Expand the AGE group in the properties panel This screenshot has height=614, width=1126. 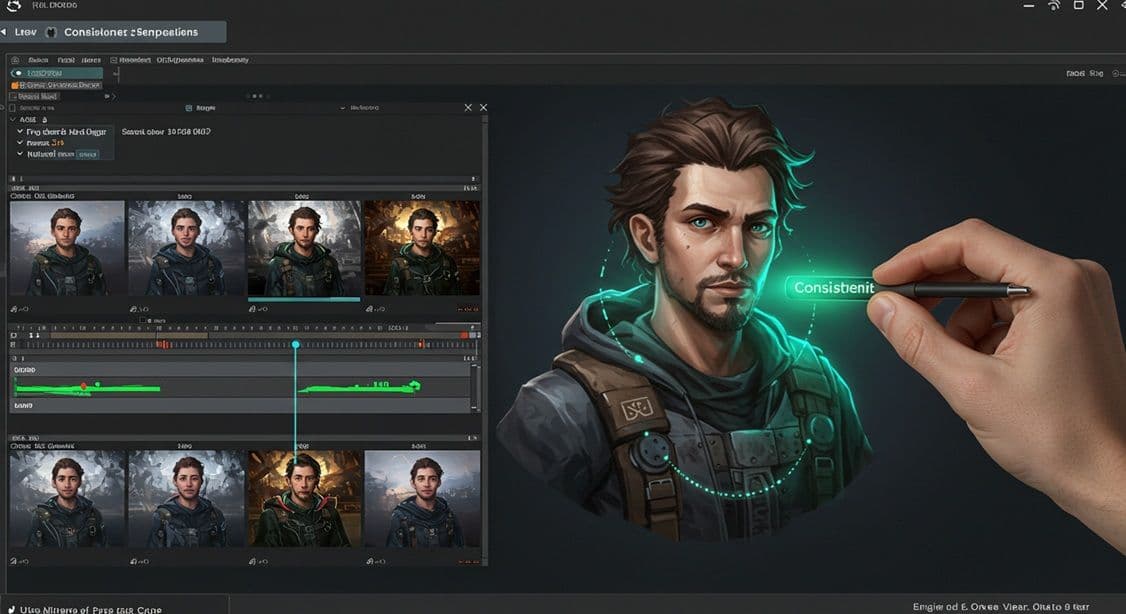pyautogui.click(x=13, y=119)
